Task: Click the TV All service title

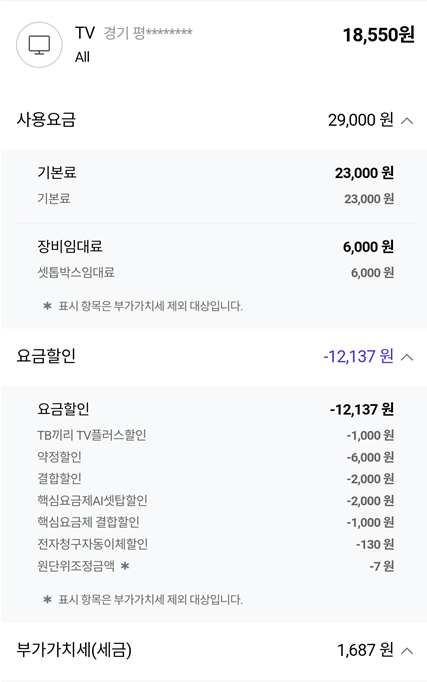Action: point(85,45)
